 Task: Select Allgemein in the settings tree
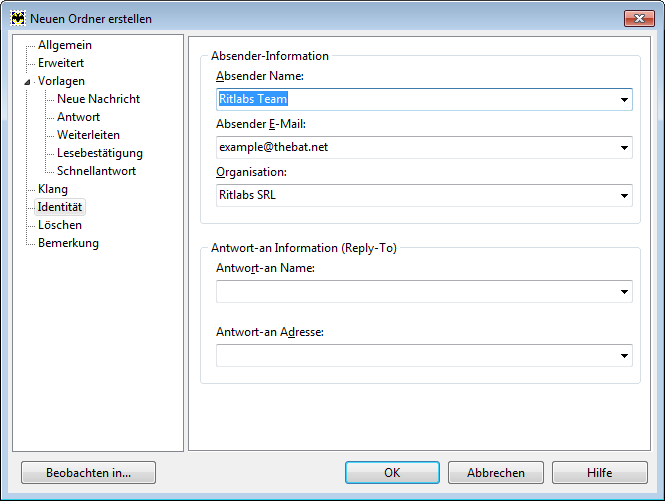65,45
